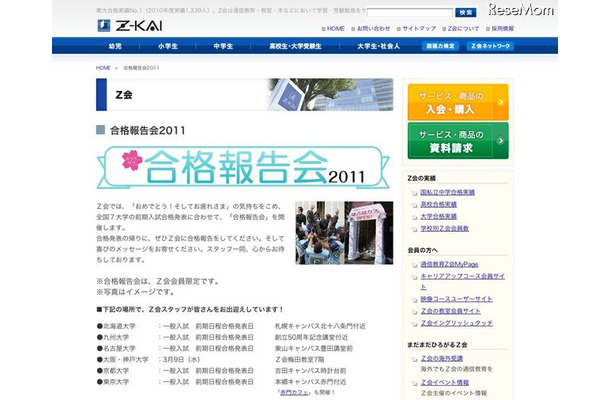Image resolution: width=610 pixels, height=400 pixels.
Task: Click the Z会の実績 sidebar heading
Action: (421, 178)
